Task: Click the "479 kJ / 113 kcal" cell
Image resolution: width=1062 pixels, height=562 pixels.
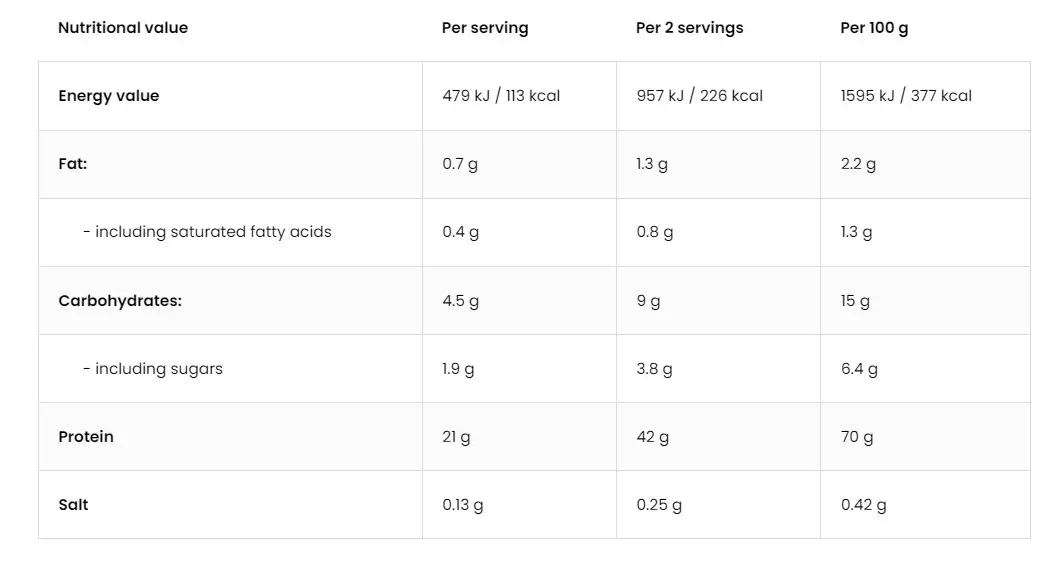Action: (x=501, y=96)
